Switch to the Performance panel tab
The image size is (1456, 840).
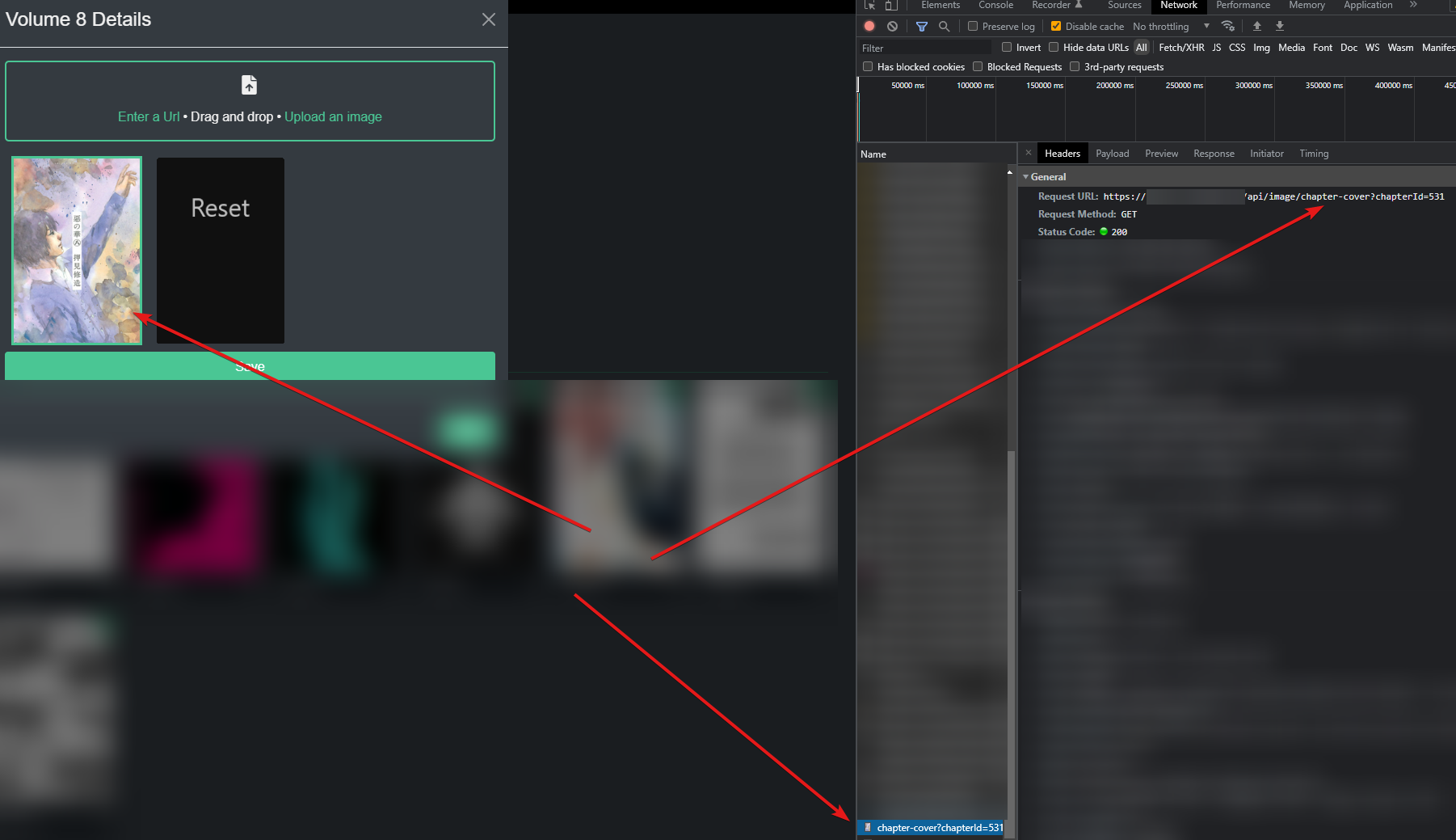click(x=1243, y=5)
